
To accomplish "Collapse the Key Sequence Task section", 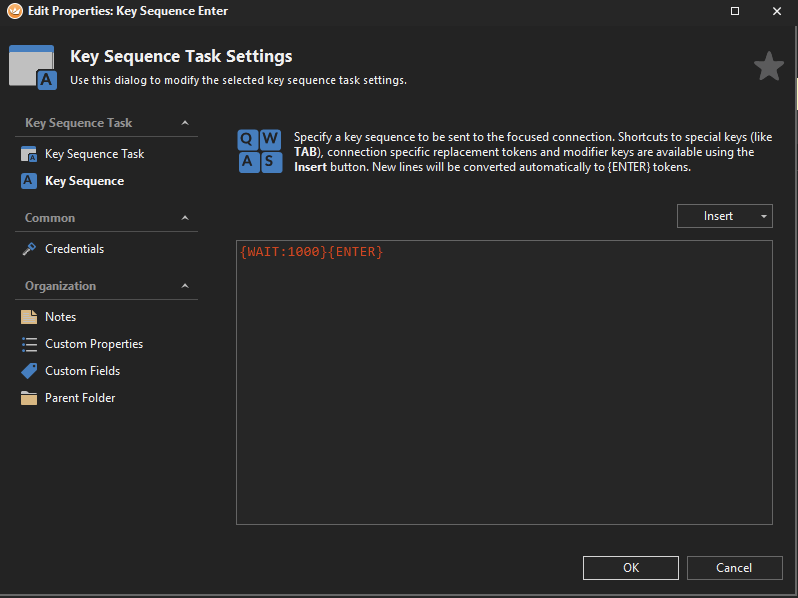I will (185, 123).
